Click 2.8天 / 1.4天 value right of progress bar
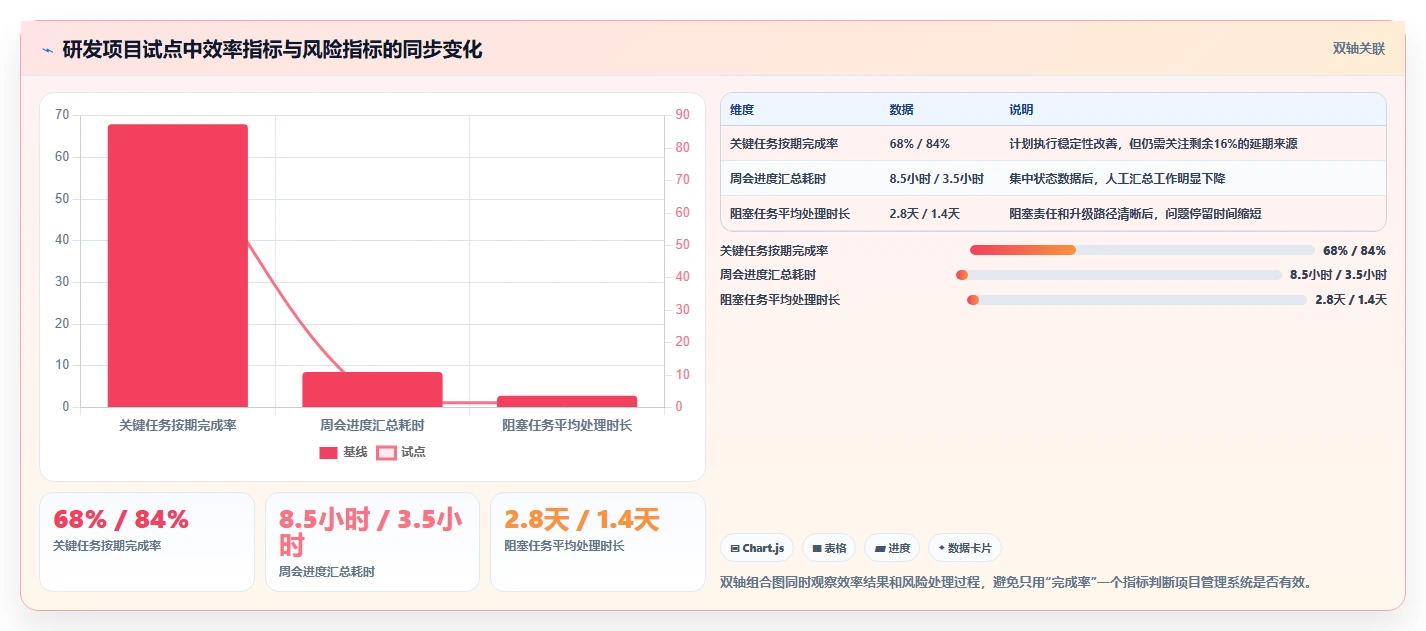 pos(1350,300)
